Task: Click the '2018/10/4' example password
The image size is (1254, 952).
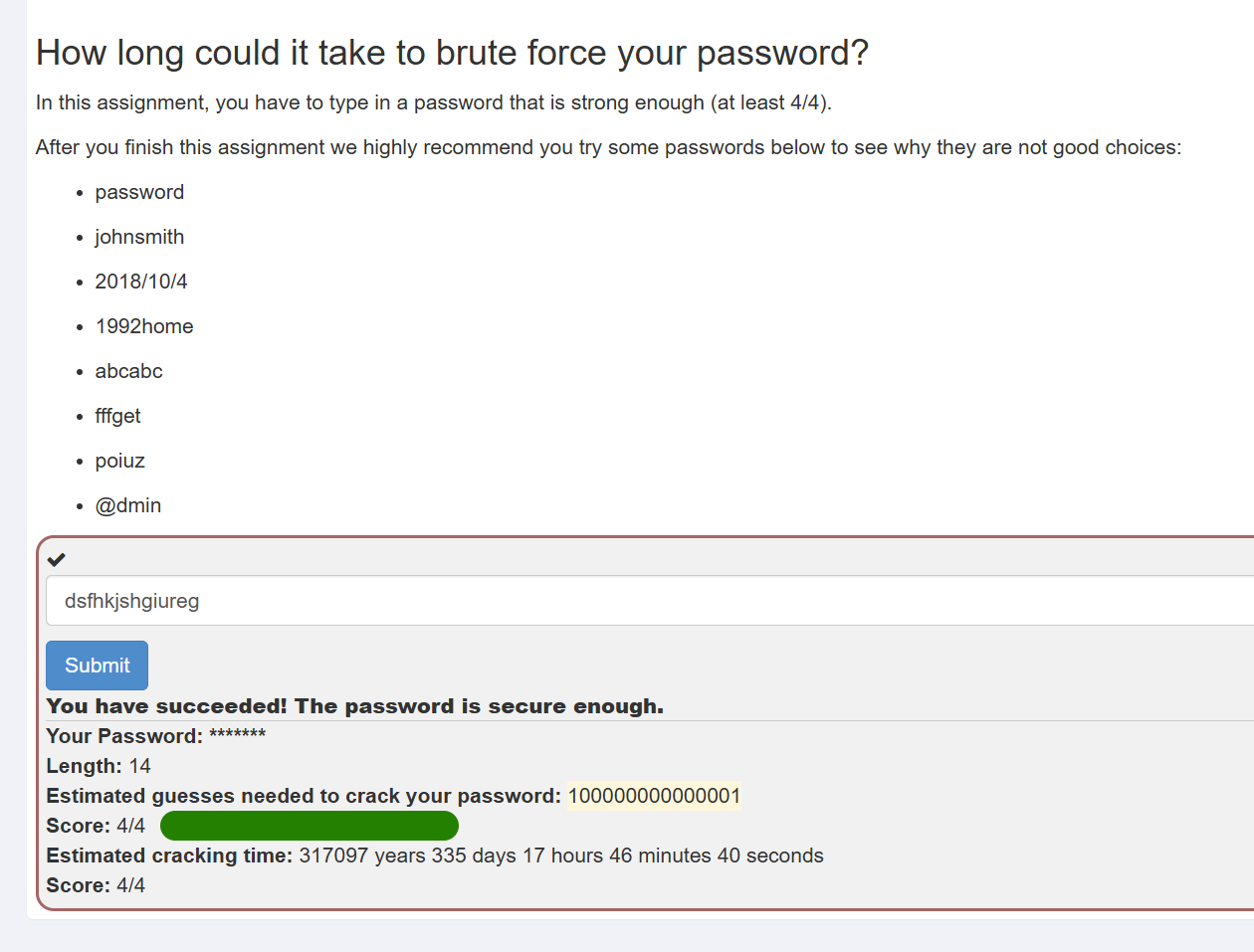Action: [141, 282]
